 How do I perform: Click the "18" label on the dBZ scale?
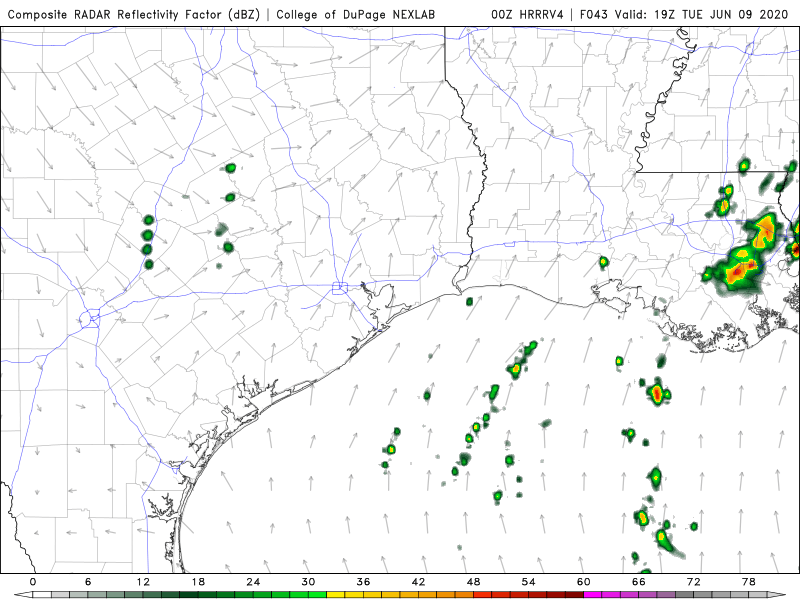pos(198,582)
